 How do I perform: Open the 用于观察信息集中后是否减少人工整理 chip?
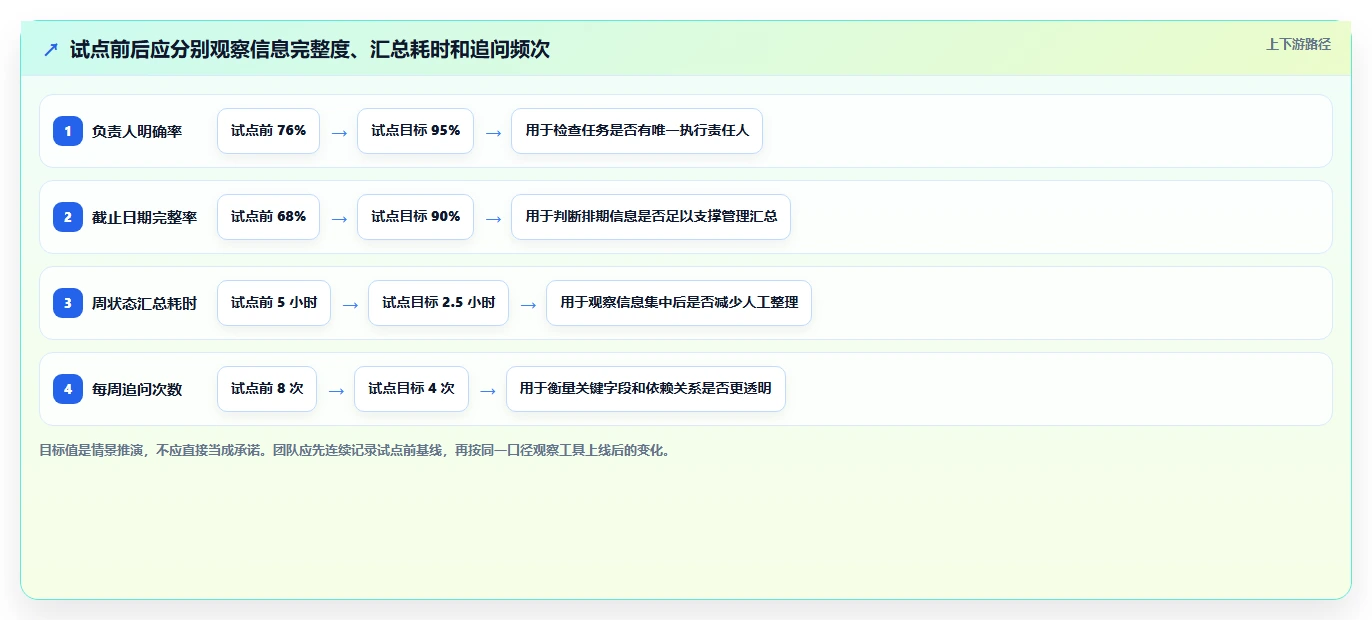pos(679,303)
